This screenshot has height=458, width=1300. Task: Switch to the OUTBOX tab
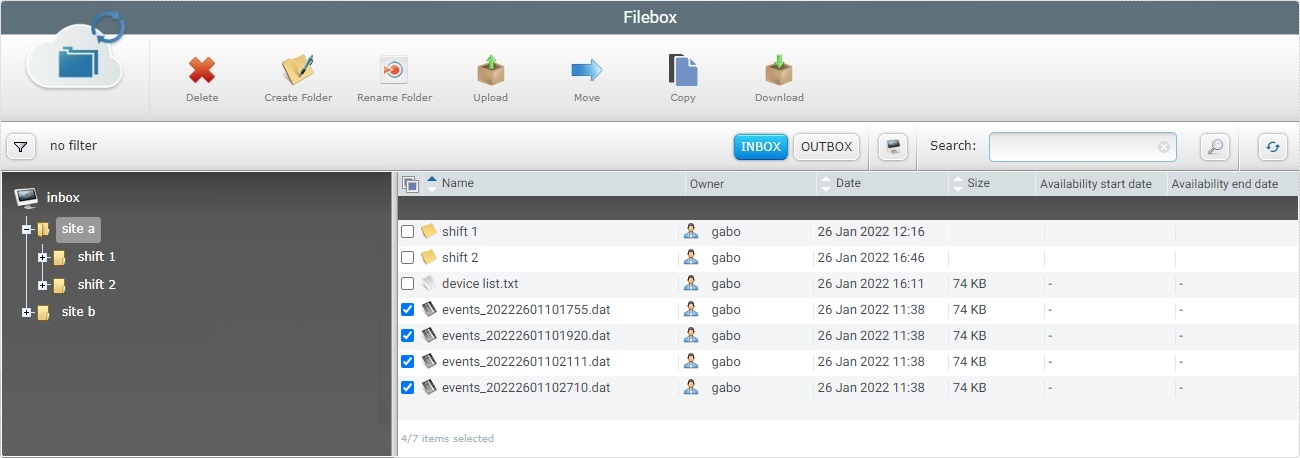point(827,147)
